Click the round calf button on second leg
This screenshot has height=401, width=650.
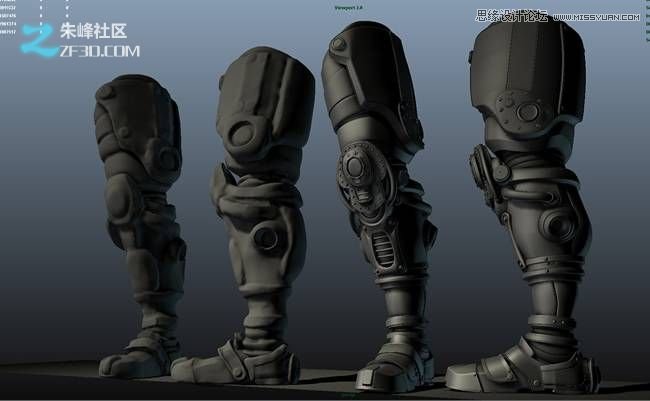(x=264, y=237)
